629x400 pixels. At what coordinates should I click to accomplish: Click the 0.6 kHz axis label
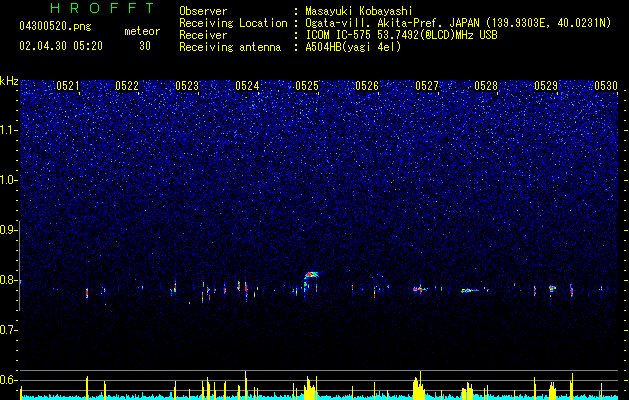[9, 380]
